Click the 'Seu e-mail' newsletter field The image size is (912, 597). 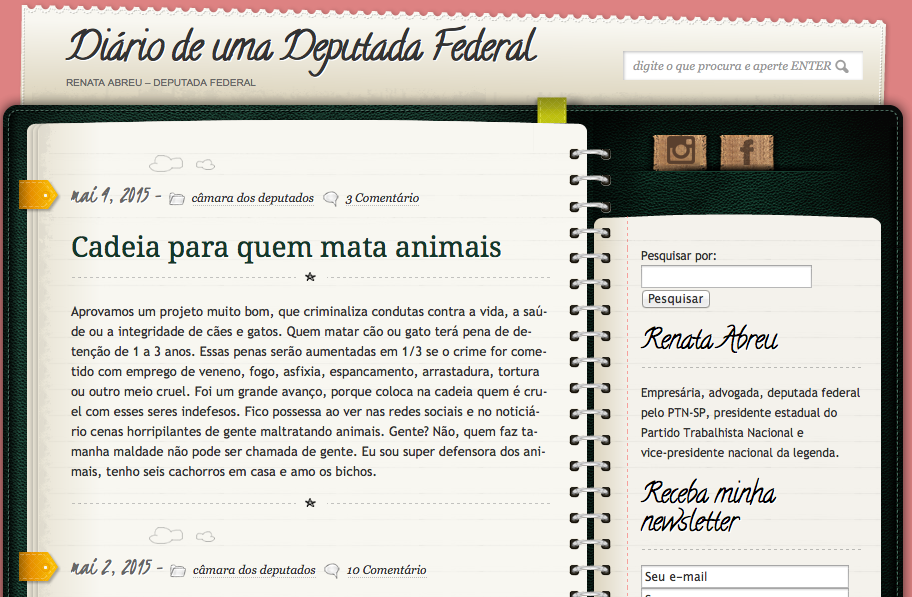point(744,577)
